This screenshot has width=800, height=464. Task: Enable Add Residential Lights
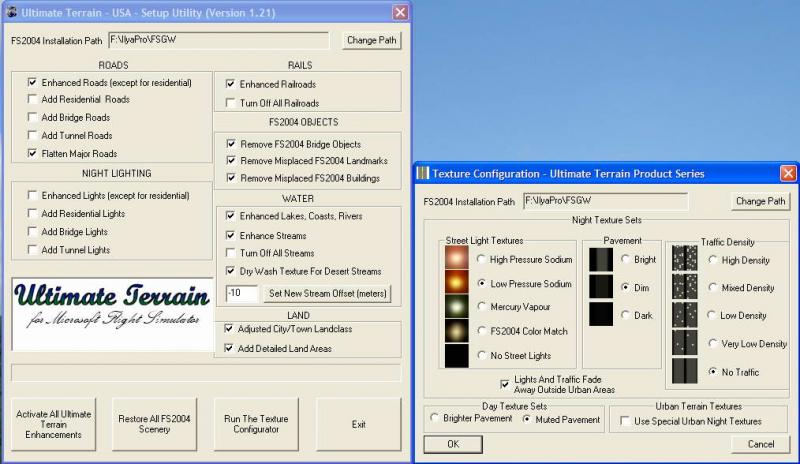33,213
